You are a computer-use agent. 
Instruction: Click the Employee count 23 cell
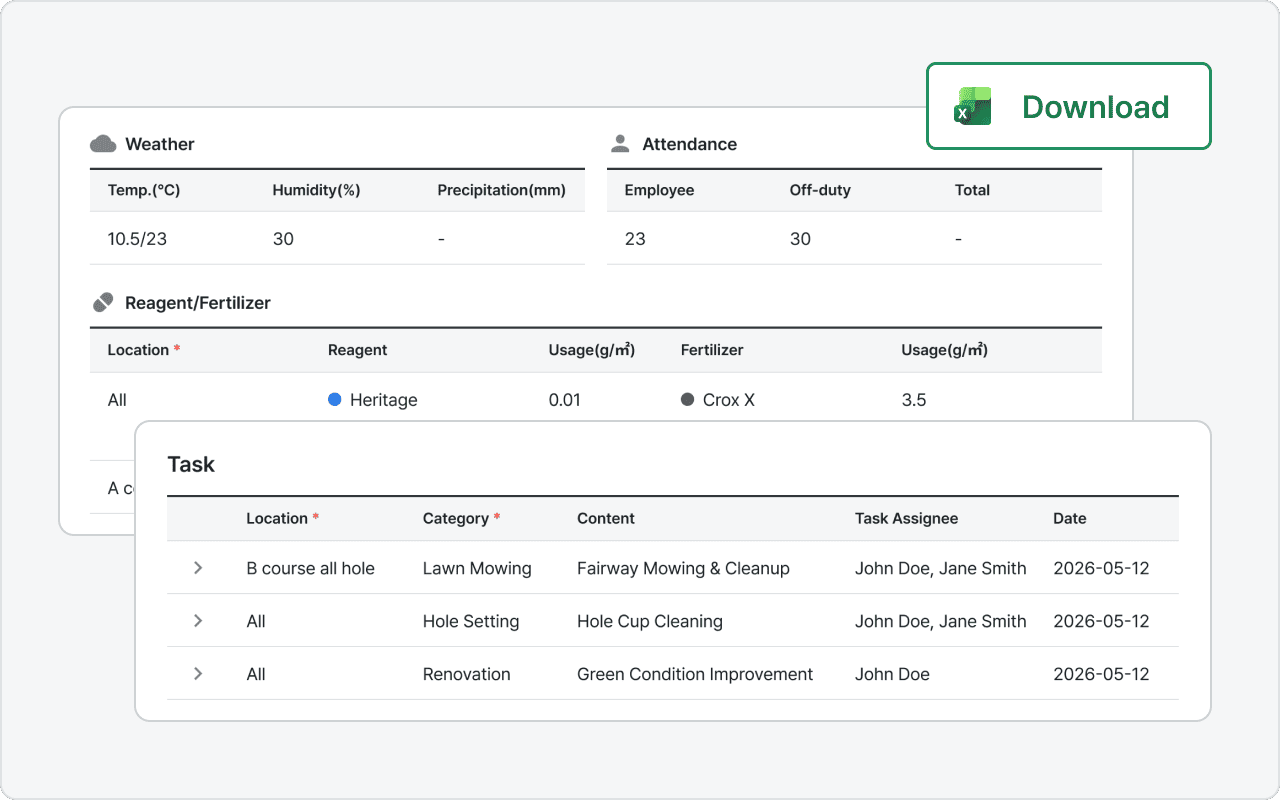pyautogui.click(x=635, y=239)
